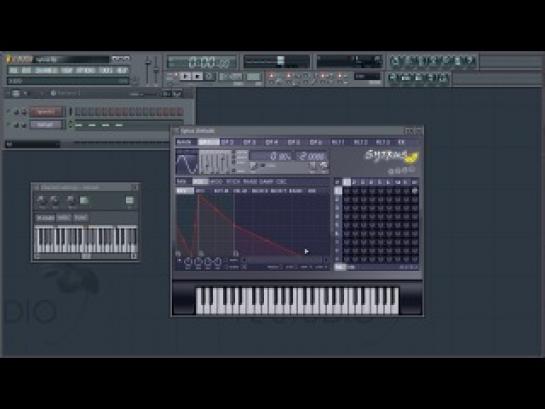545x409 pixels.
Task: Mute the first channel via its green LED
Action: [8, 112]
